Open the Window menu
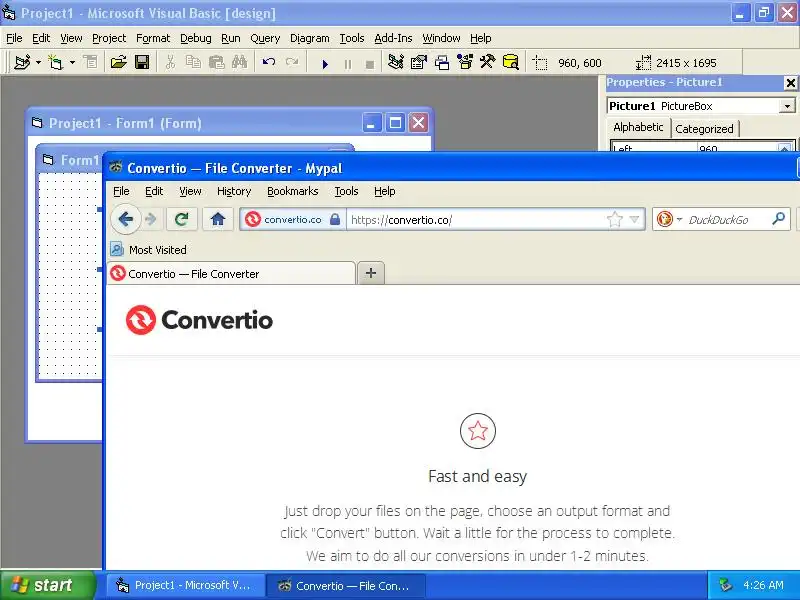 click(x=441, y=38)
